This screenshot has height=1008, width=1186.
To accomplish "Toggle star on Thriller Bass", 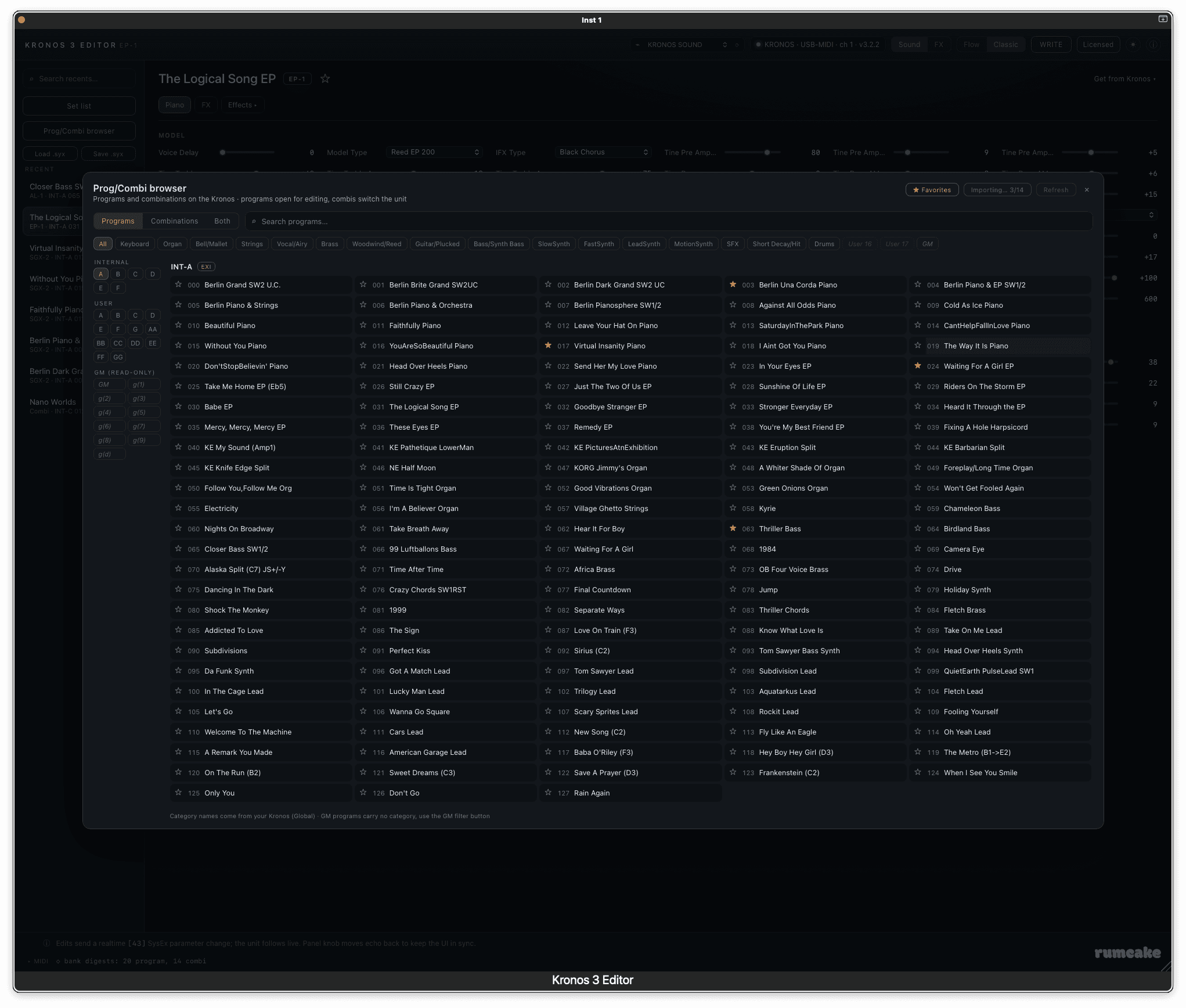I will pyautogui.click(x=733, y=528).
